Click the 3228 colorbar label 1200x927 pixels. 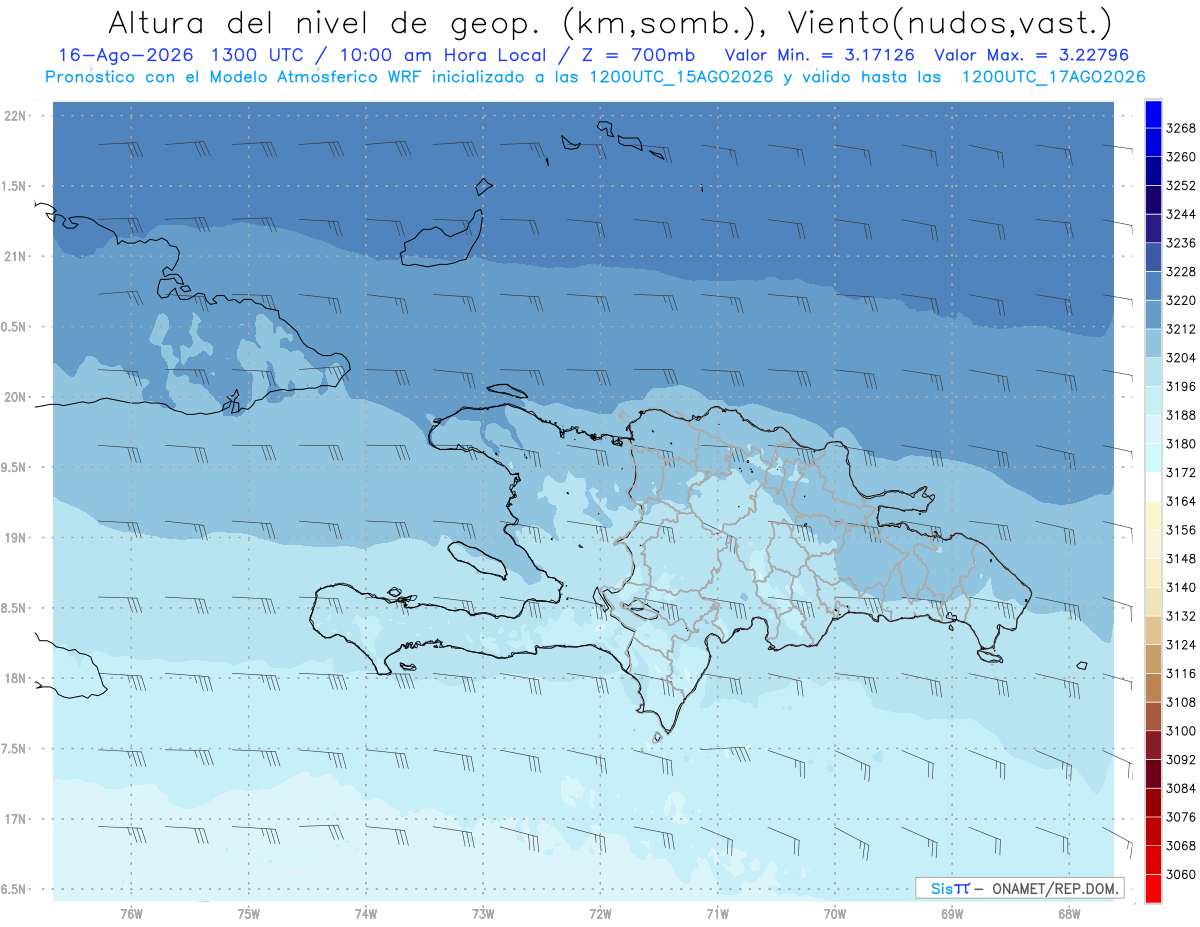click(x=1181, y=272)
